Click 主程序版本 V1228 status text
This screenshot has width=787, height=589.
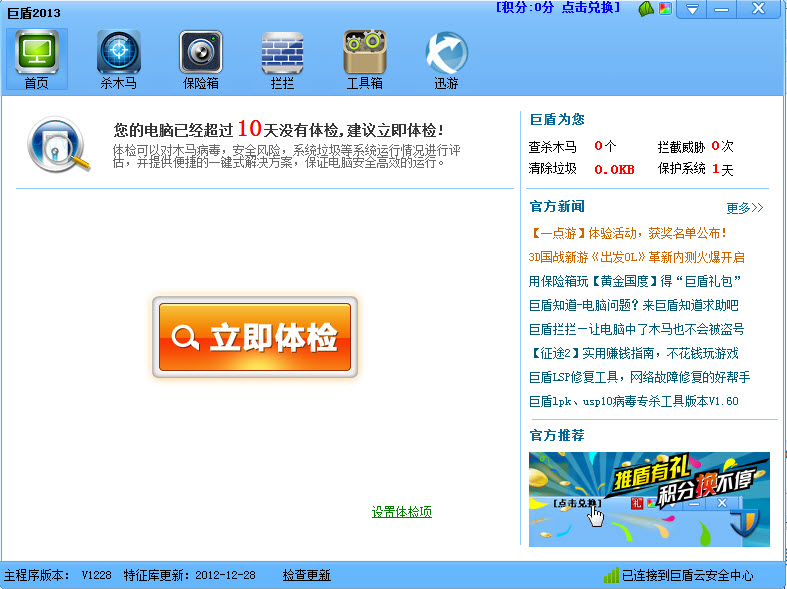[x=58, y=575]
